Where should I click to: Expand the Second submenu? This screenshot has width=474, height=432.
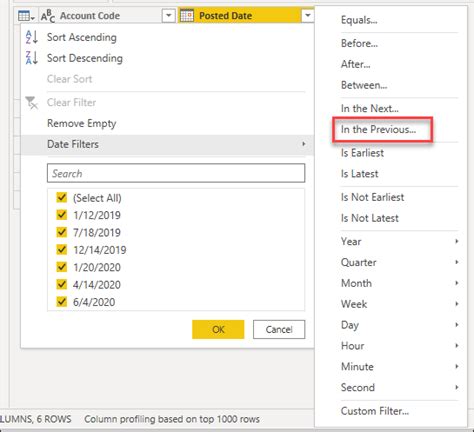[x=457, y=387]
